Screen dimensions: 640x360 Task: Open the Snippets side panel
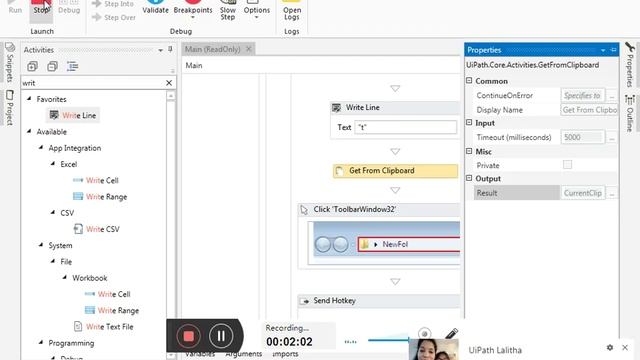click(10, 61)
